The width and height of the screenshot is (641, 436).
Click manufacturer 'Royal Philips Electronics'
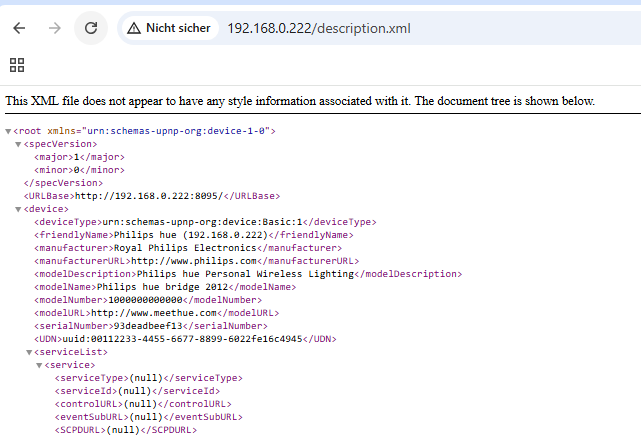coord(185,248)
